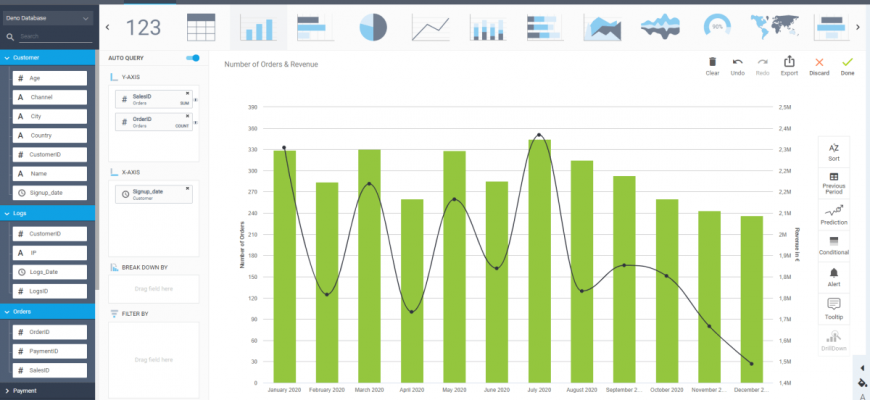The width and height of the screenshot is (870, 400).
Task: Open the Sort option in the side panel
Action: pyautogui.click(x=834, y=151)
